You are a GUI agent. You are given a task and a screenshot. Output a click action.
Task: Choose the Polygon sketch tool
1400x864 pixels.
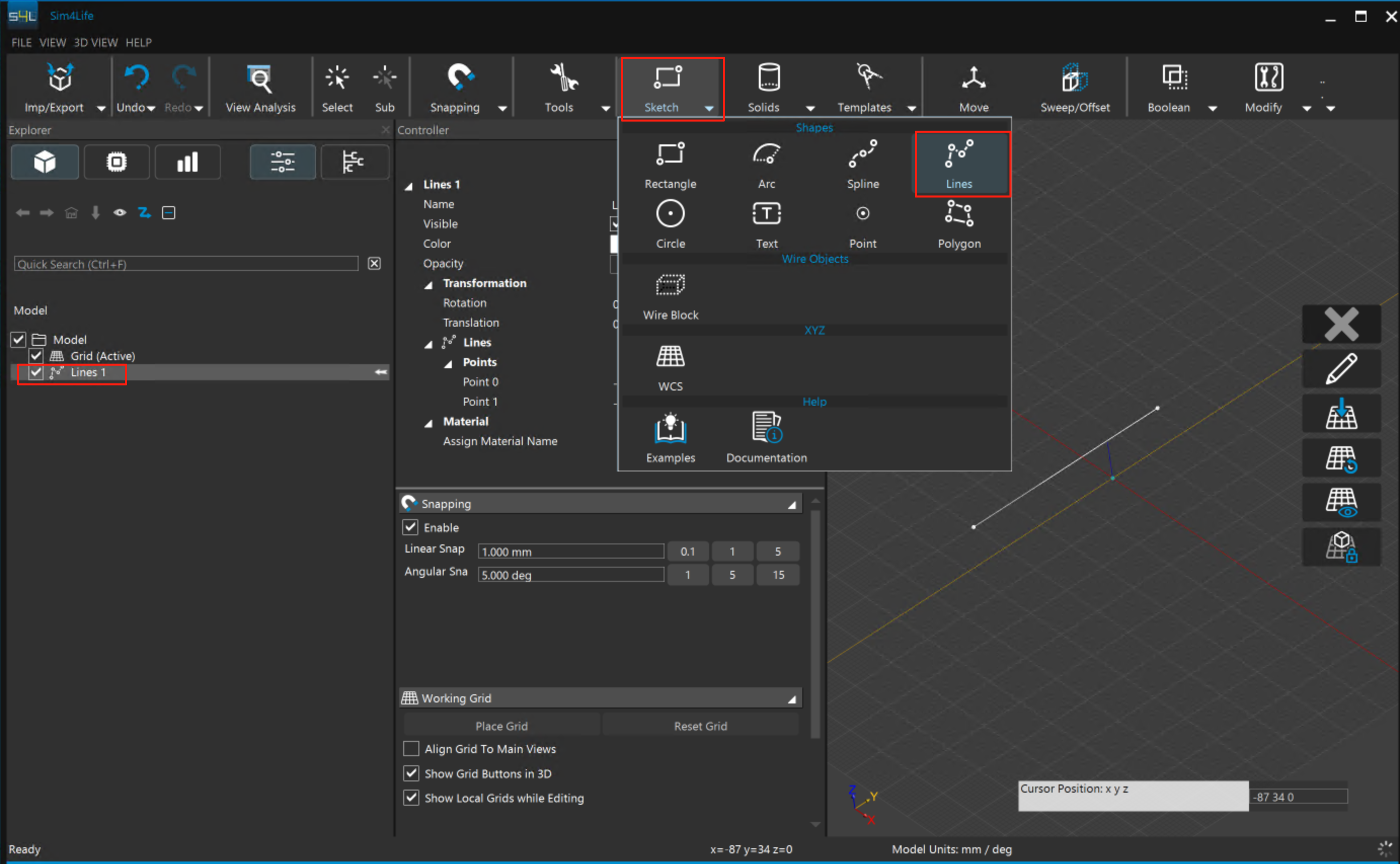[x=958, y=224]
